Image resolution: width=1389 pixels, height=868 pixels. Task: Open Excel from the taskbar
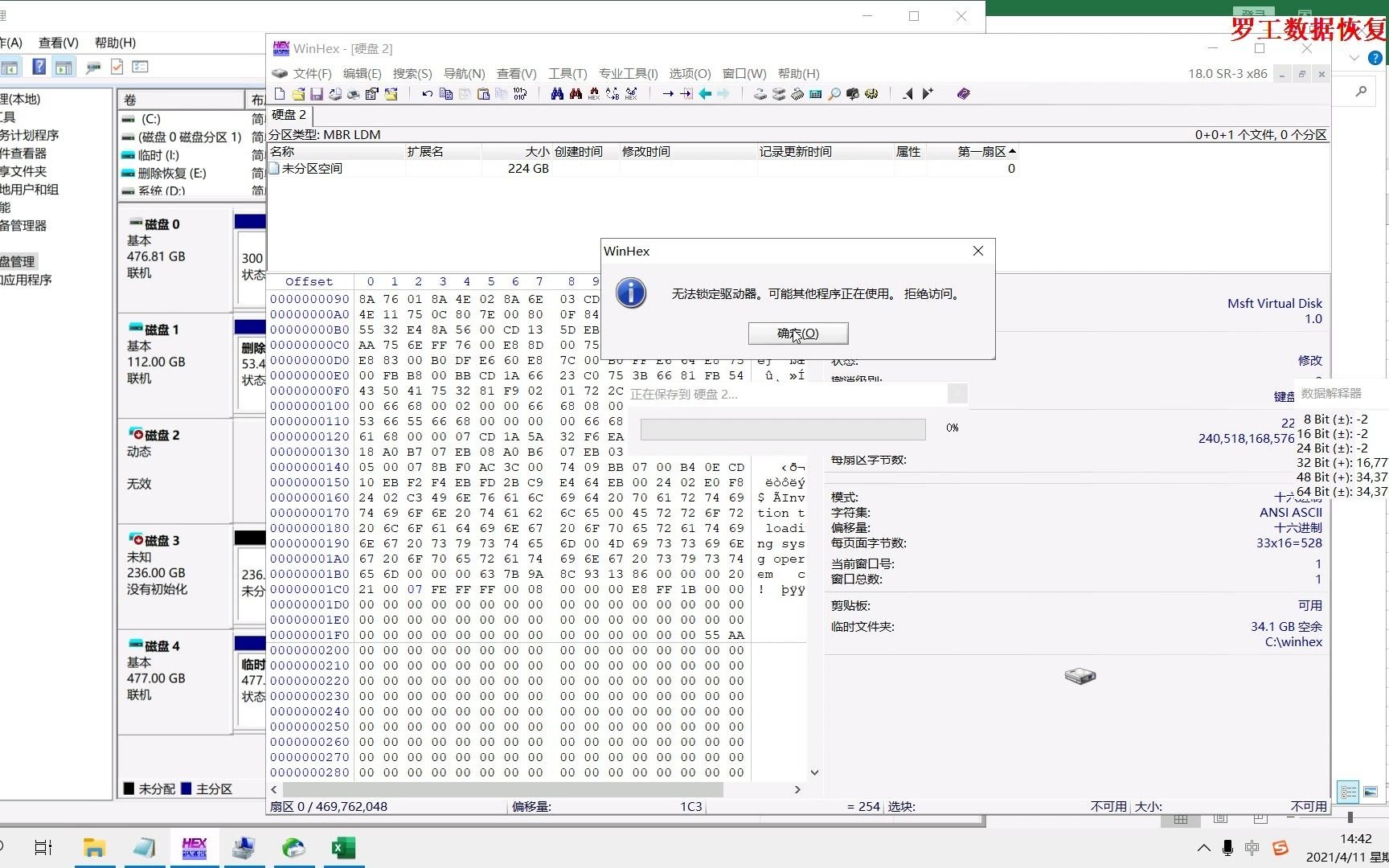[x=343, y=848]
